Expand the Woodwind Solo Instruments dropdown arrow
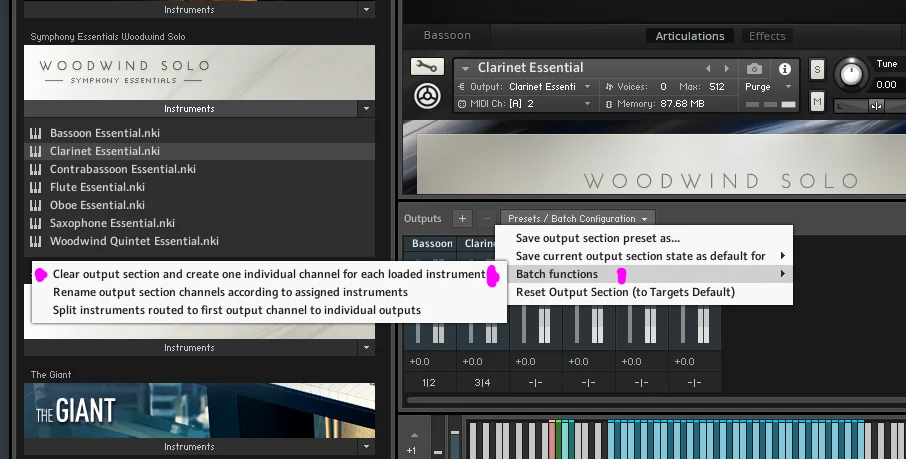 pos(366,109)
